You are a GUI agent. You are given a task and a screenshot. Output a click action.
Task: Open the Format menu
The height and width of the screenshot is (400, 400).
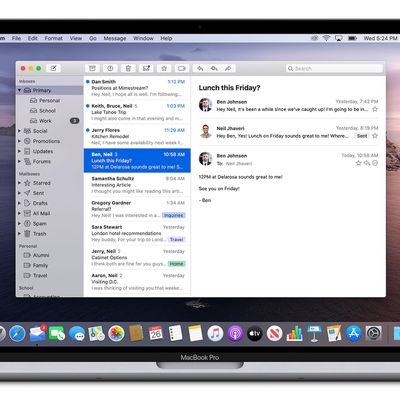click(x=53, y=38)
